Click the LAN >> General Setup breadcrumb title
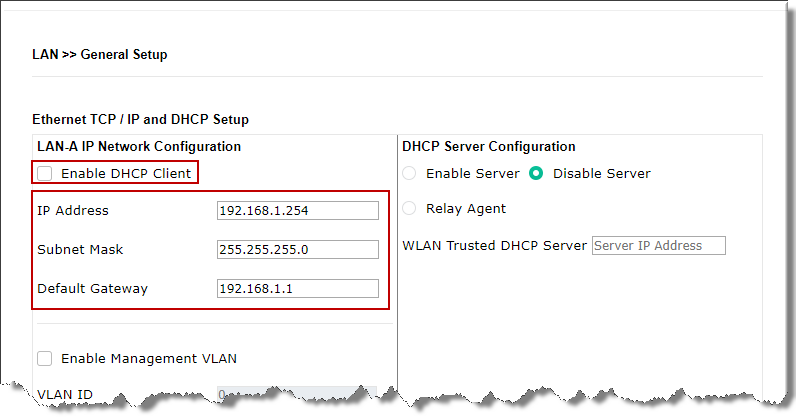Screen dimensions: 796x417 100,55
